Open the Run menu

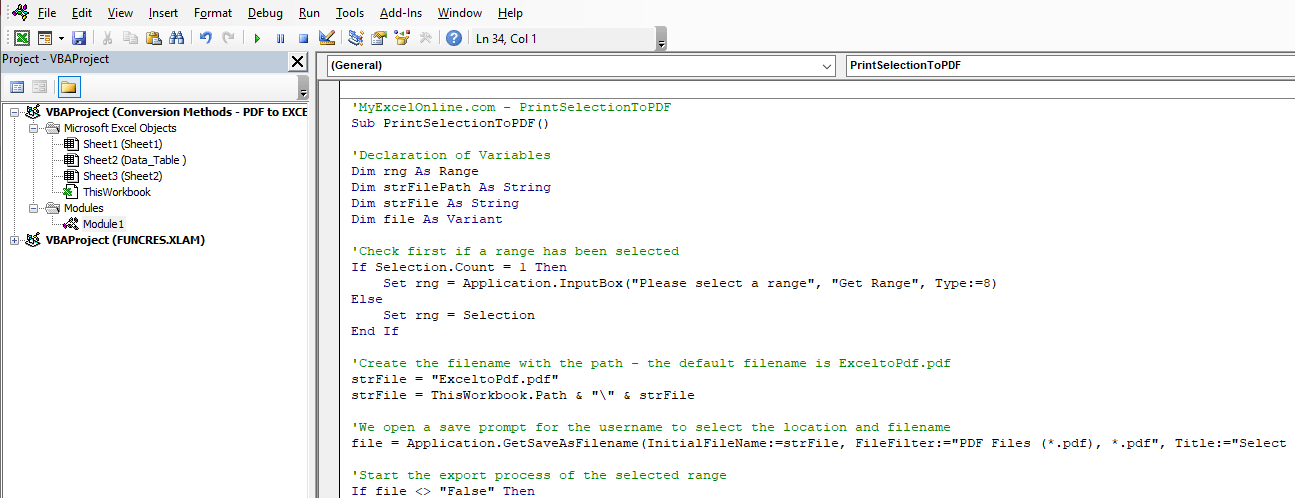[310, 13]
